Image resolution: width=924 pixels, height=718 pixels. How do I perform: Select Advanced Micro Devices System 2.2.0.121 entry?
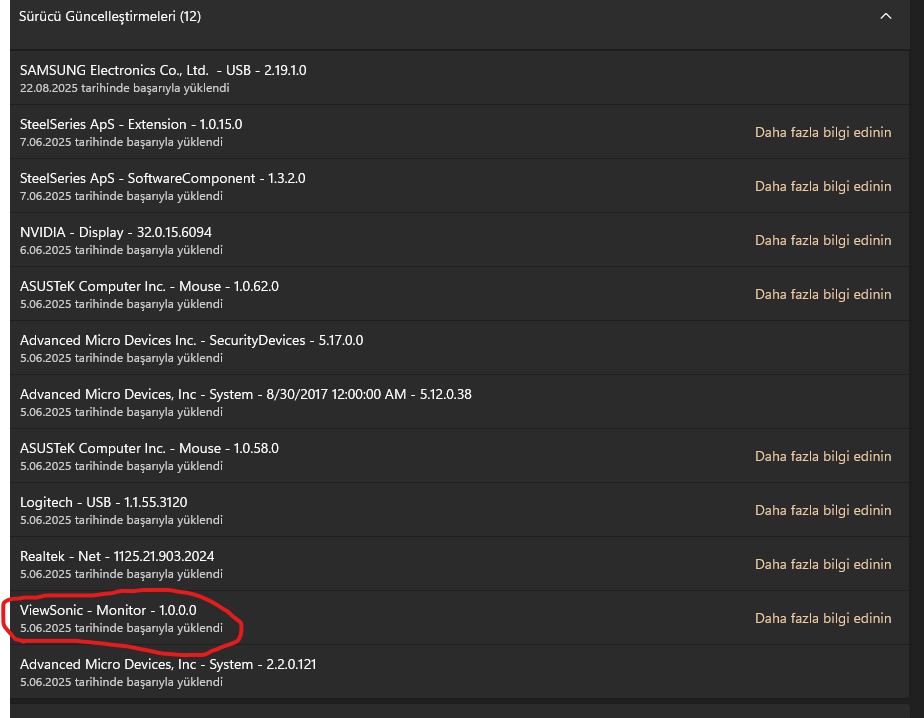pyautogui.click(x=460, y=672)
